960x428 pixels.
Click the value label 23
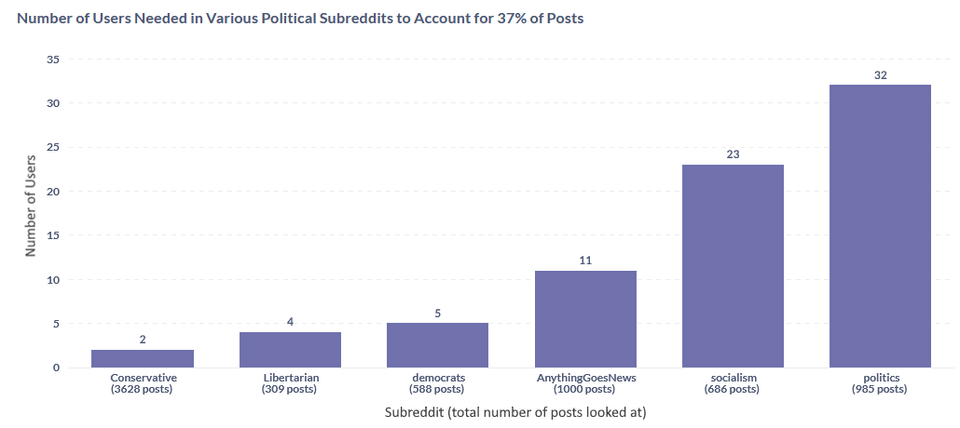tap(733, 154)
